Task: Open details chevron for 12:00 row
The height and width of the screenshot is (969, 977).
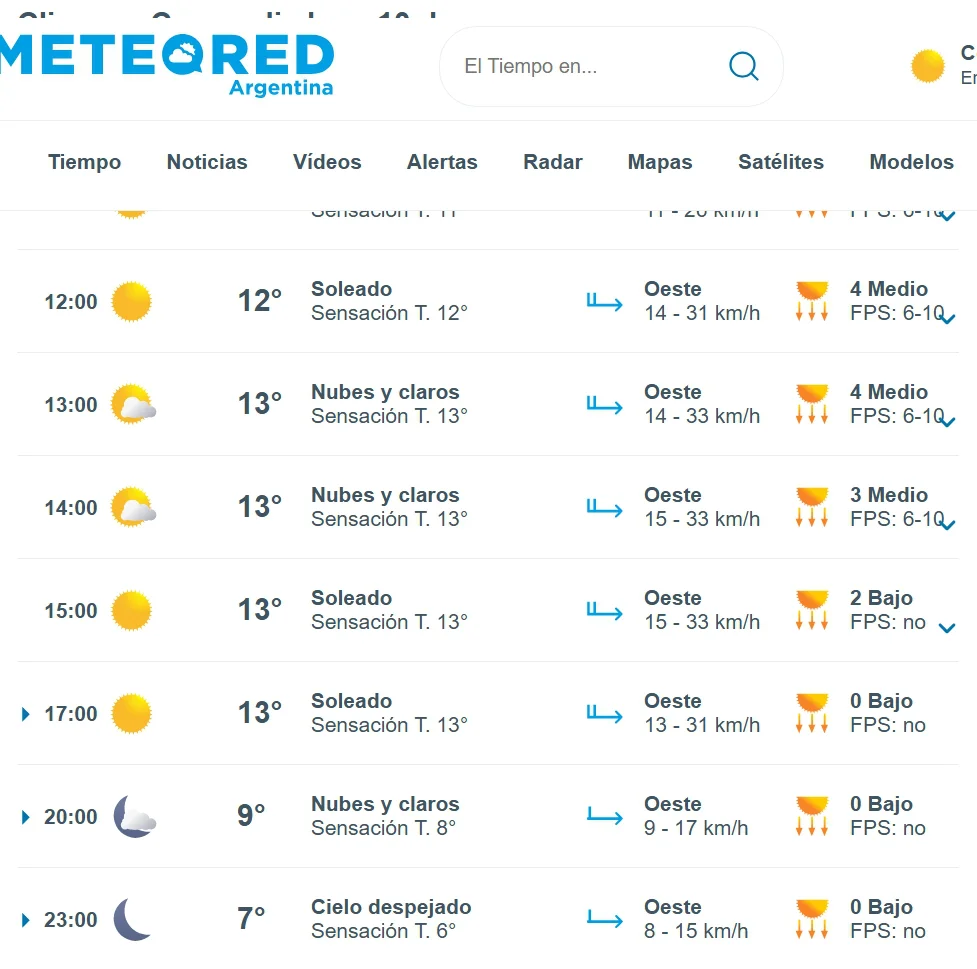Action: coord(947,319)
